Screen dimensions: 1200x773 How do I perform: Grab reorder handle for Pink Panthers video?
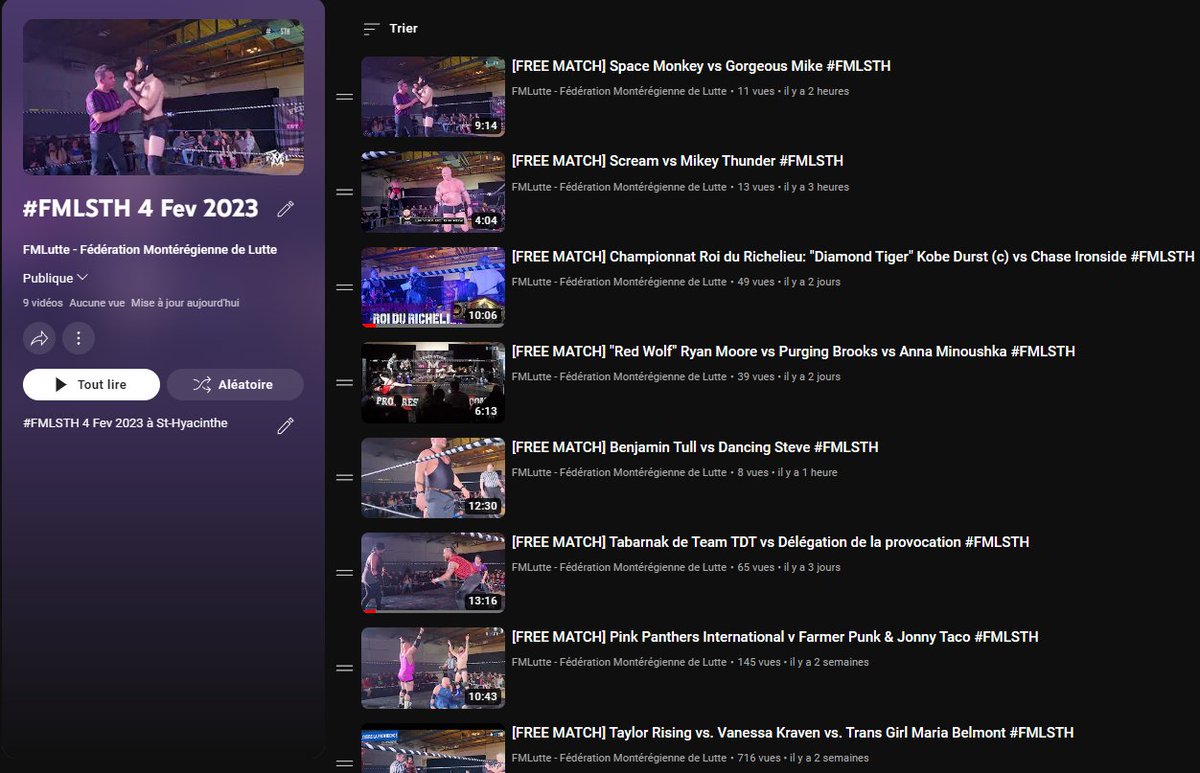click(x=344, y=668)
